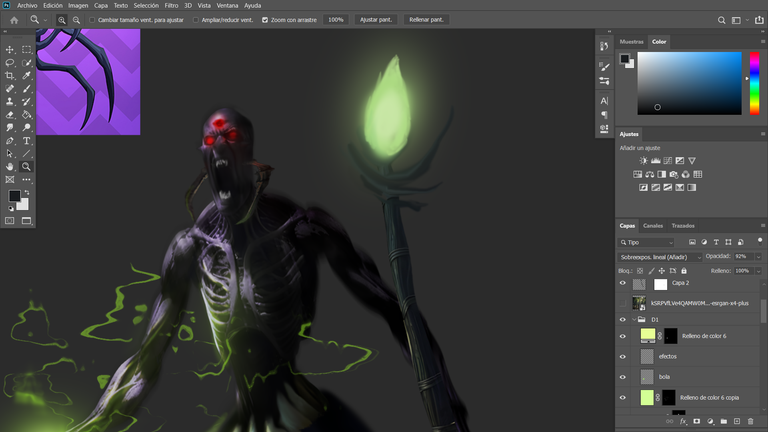Open the share icon at top right

(759, 20)
